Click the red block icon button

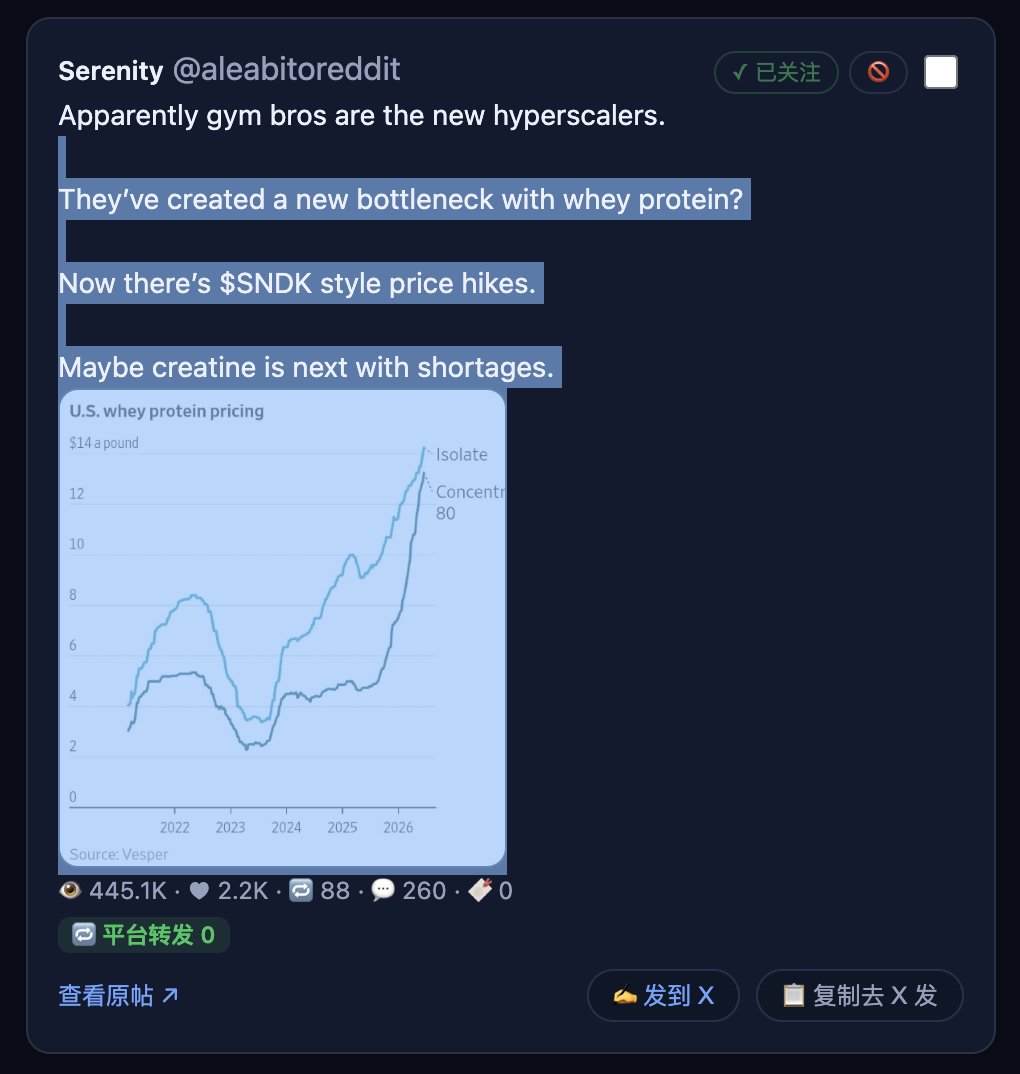(x=878, y=72)
